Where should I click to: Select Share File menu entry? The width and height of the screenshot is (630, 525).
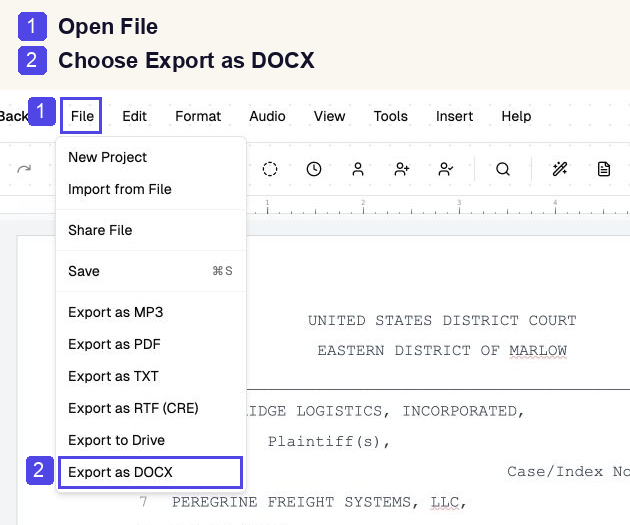(151, 230)
